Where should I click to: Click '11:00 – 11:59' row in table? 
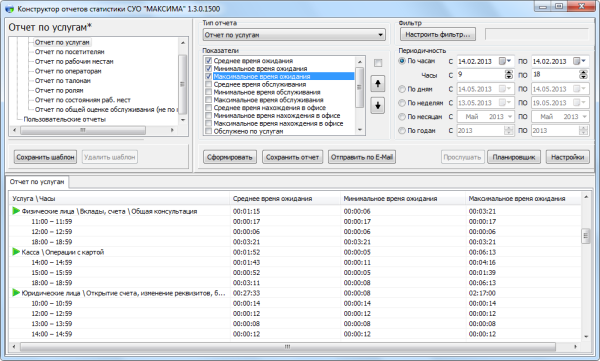295,221
